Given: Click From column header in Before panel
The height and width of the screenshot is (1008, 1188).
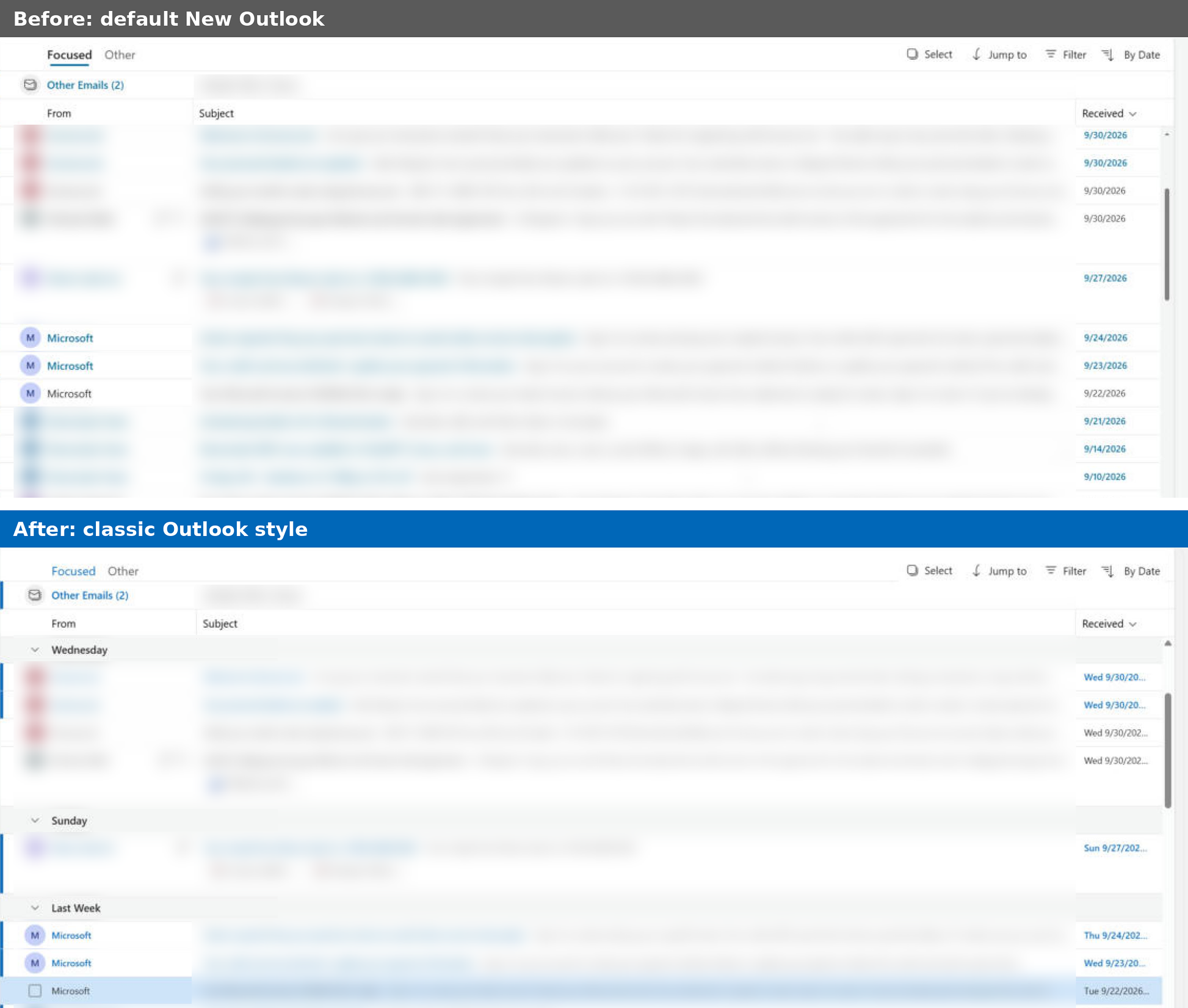Looking at the screenshot, I should pos(59,114).
